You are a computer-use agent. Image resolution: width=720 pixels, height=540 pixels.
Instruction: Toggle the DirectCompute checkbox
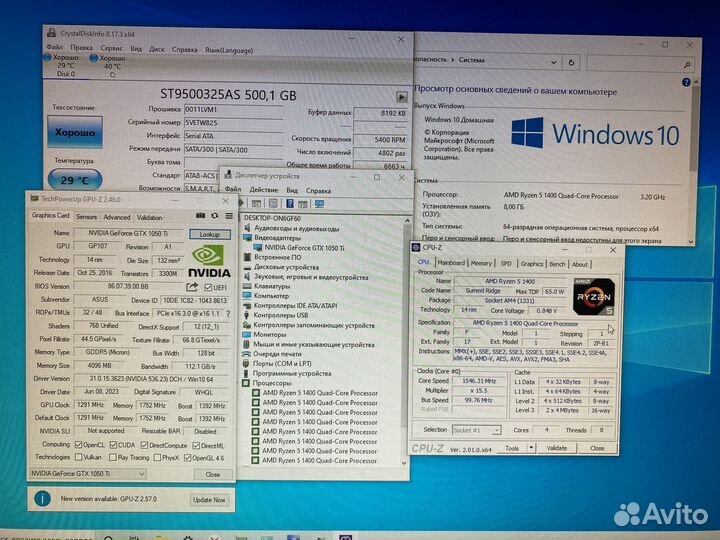pos(144,445)
